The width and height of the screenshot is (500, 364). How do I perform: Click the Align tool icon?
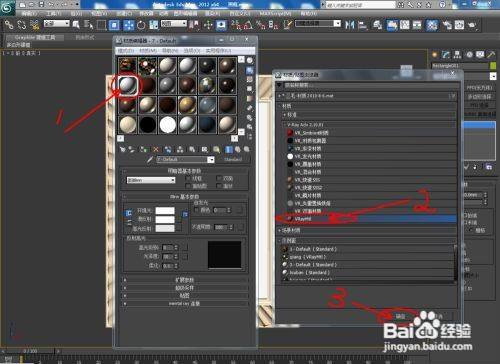[362, 25]
